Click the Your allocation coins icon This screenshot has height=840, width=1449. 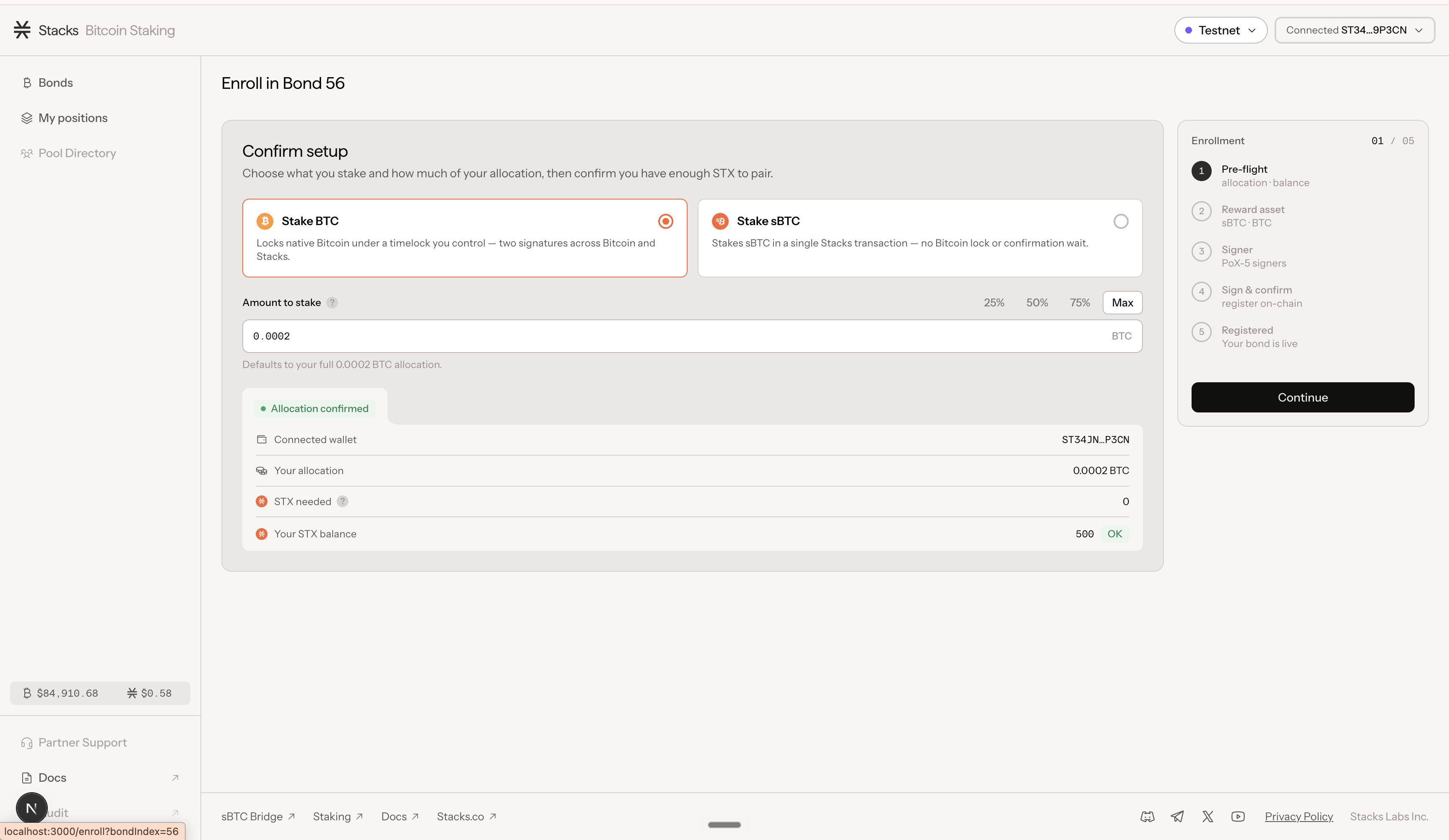pyautogui.click(x=262, y=470)
